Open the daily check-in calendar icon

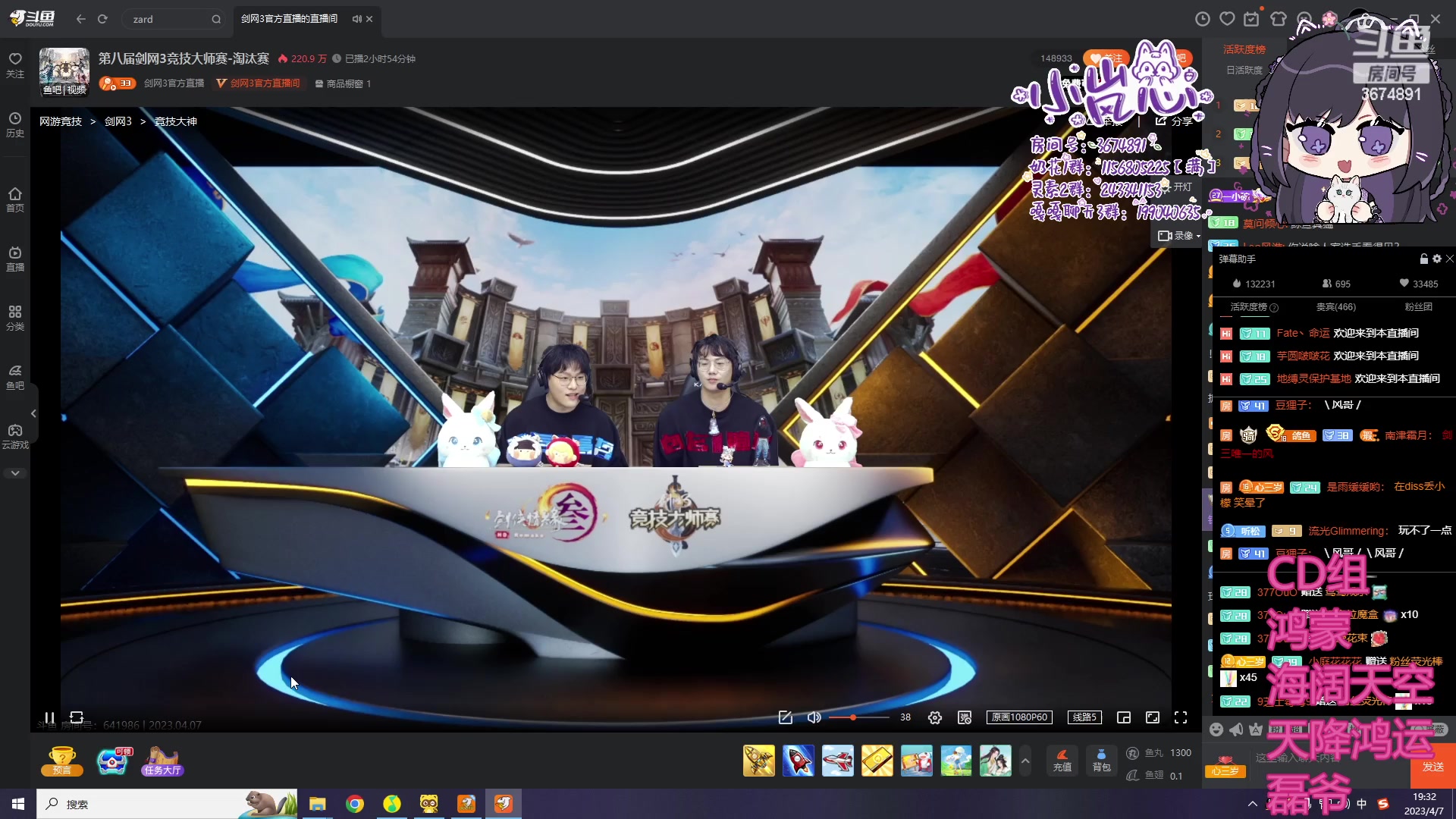point(1252,19)
